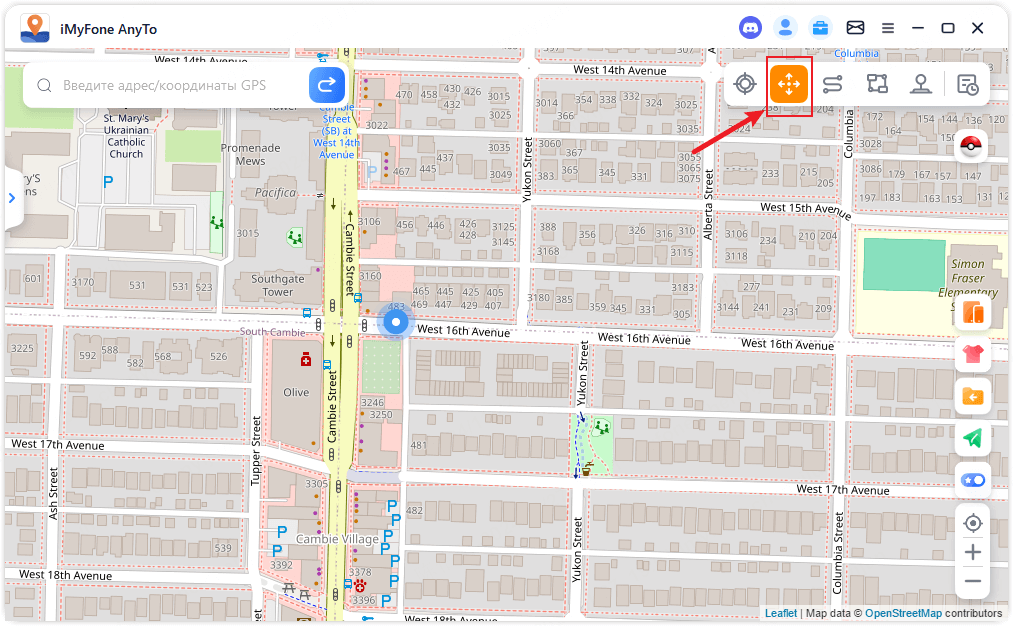The image size is (1013, 626).
Task: Open the orange devices panel icon
Action: coord(973,313)
